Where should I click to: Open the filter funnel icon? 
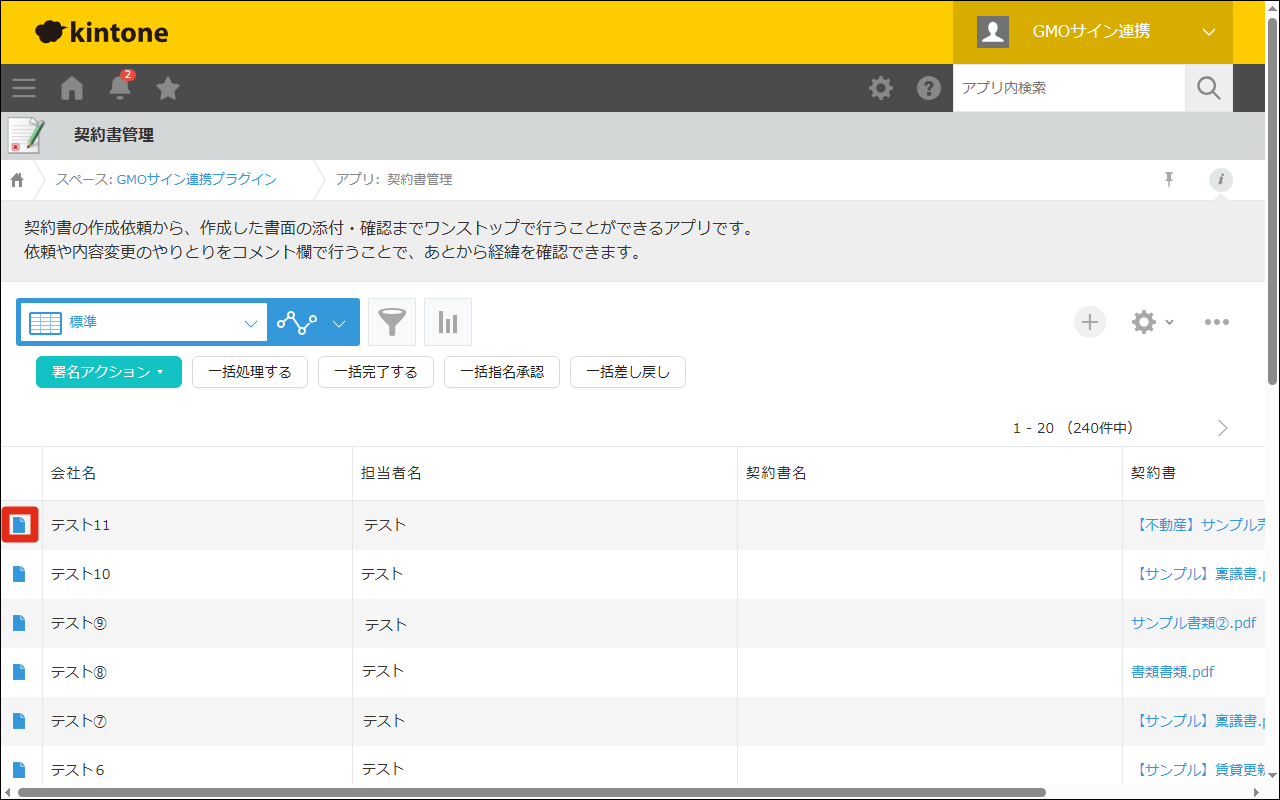tap(392, 322)
